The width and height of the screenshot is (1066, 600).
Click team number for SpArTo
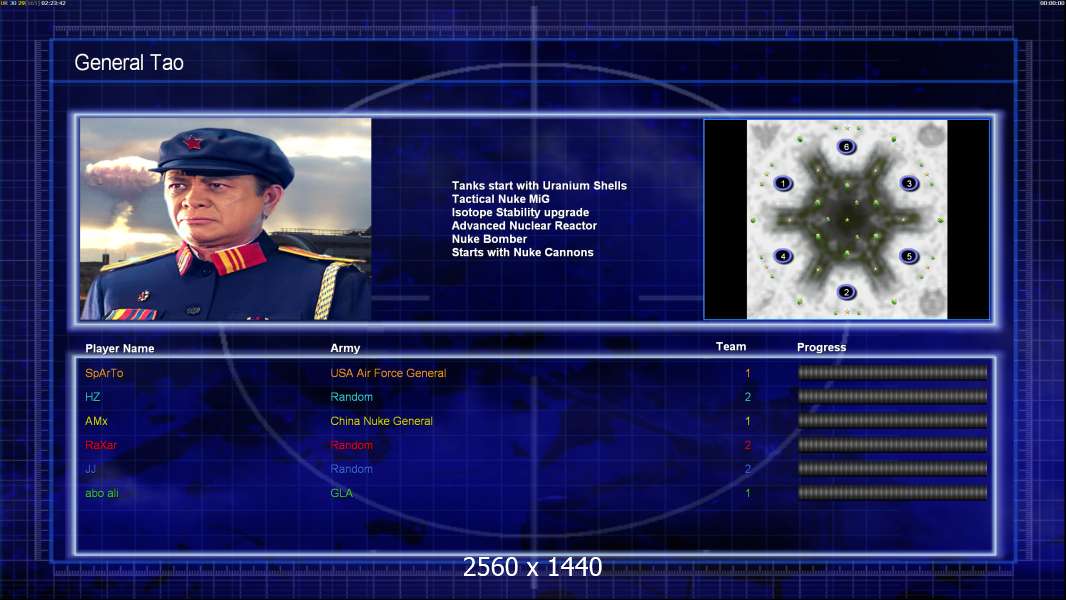748,373
